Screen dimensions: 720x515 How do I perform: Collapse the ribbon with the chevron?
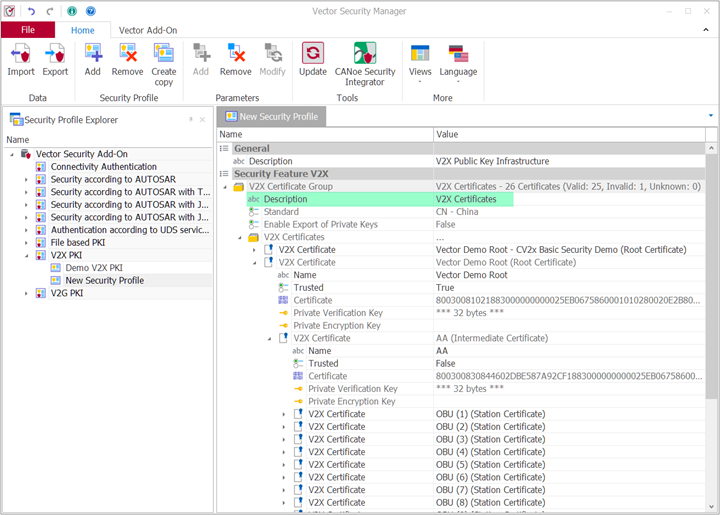[706, 30]
